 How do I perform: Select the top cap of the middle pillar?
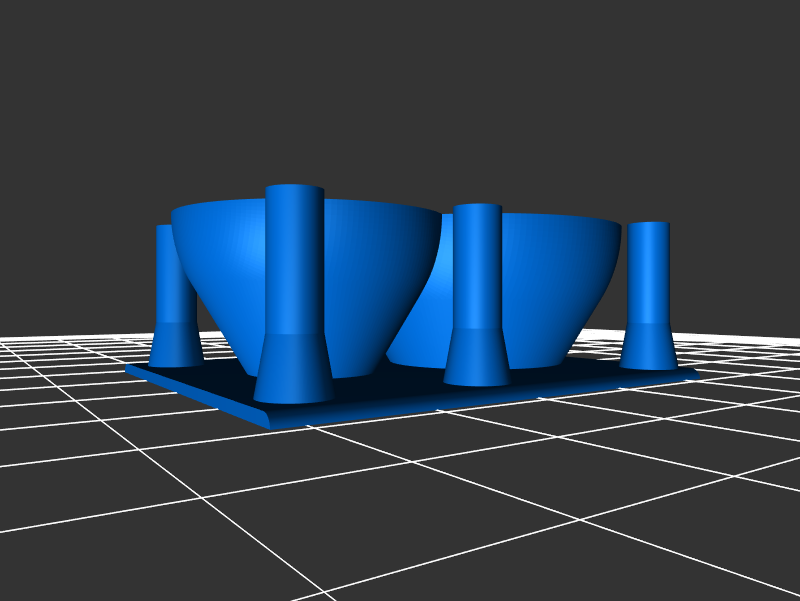(478, 208)
